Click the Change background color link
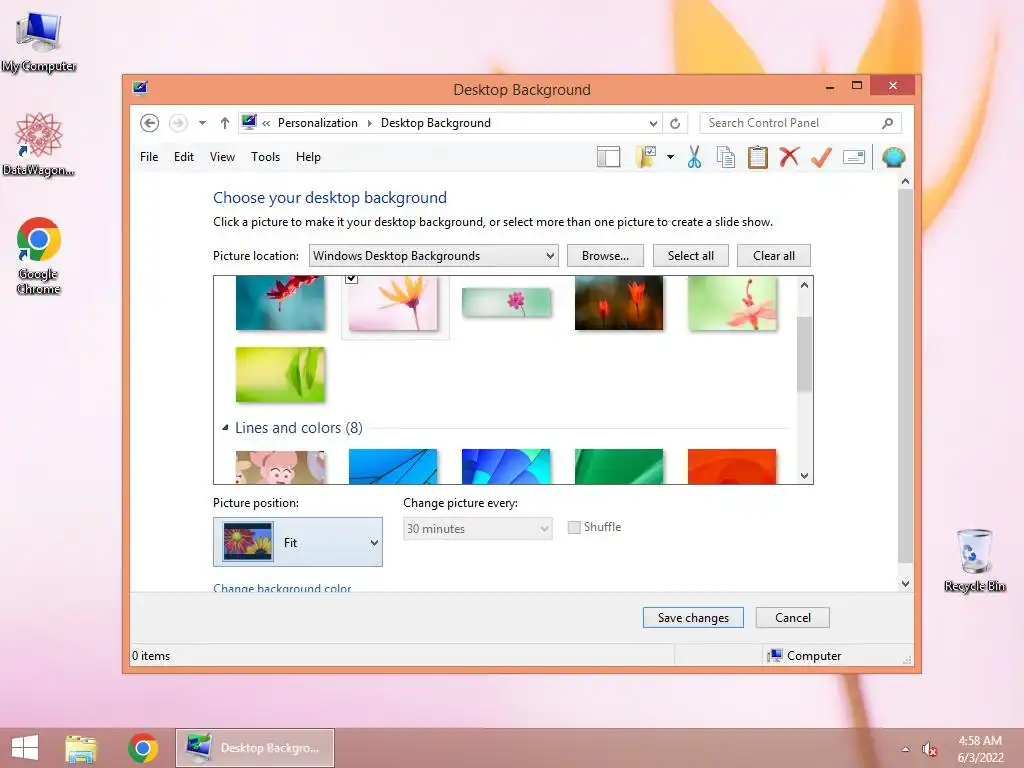Screen dimensions: 1024x768 coord(282,587)
